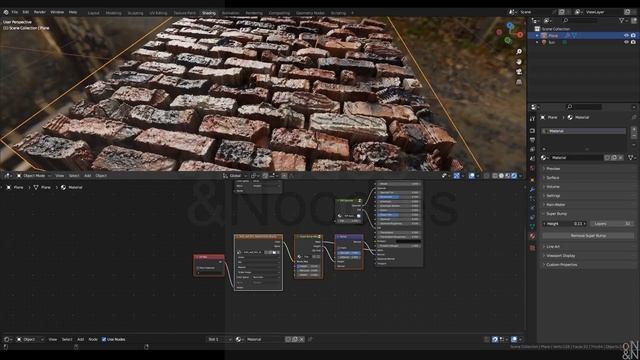
Task: Click the Remove Super Bump button
Action: tap(588, 236)
